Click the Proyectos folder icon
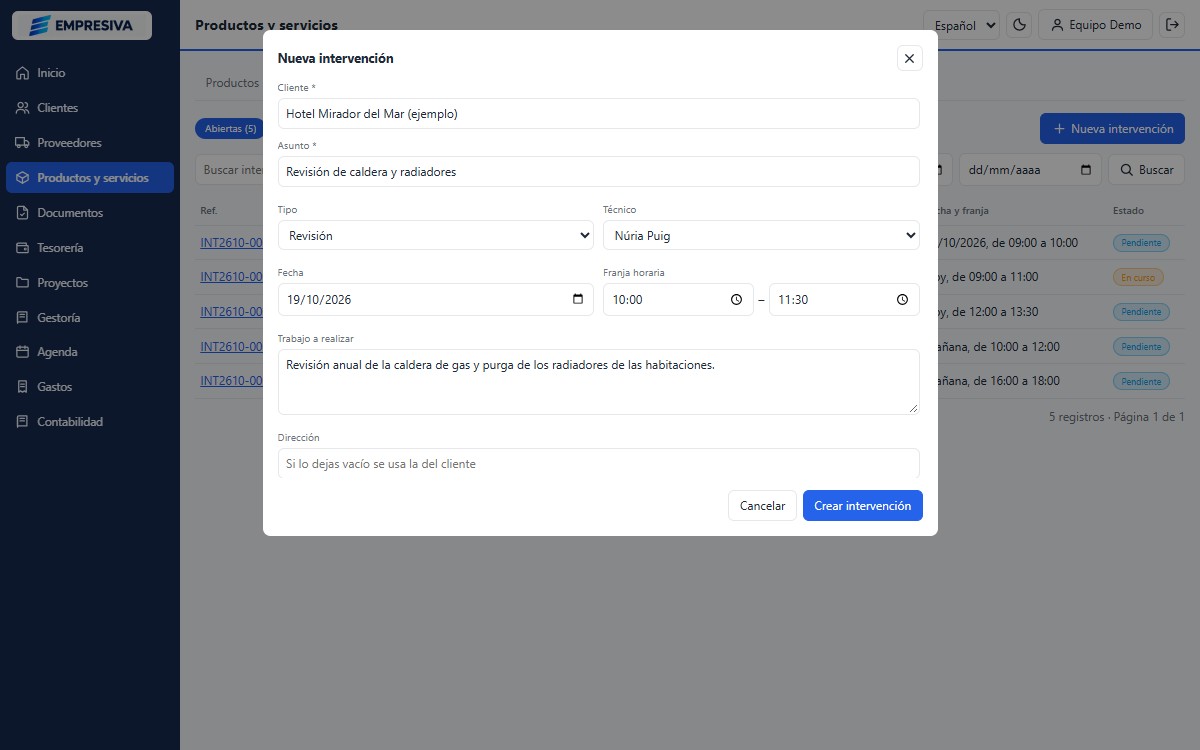 coord(22,283)
